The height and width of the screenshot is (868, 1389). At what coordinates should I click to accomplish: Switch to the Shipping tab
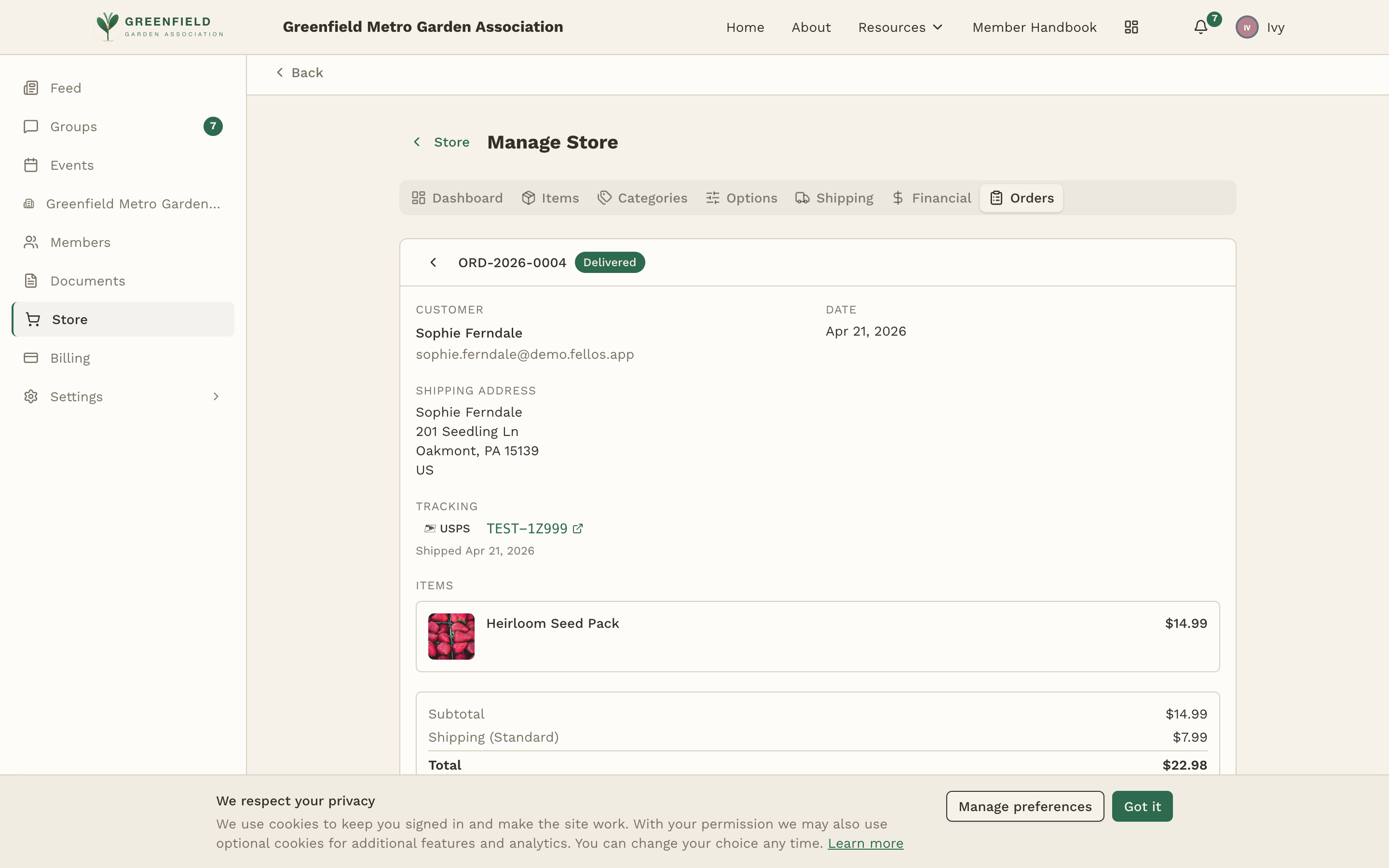click(834, 198)
